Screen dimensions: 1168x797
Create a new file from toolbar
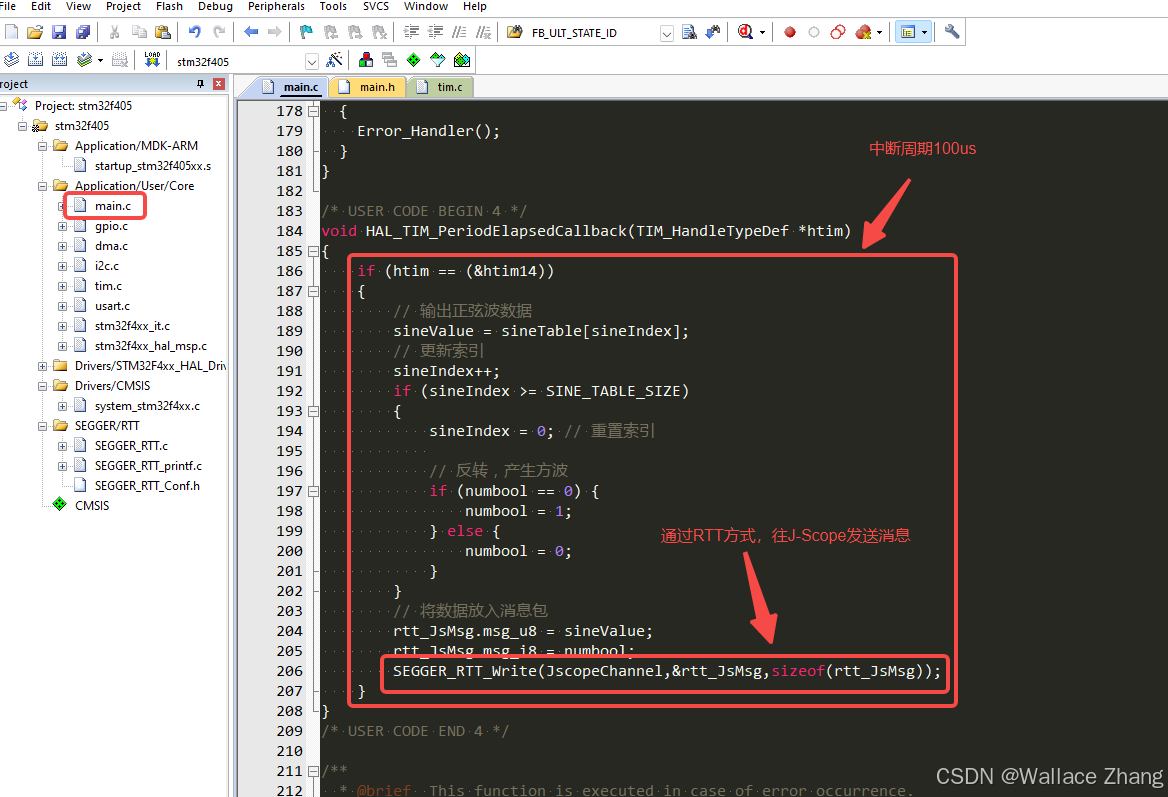pyautogui.click(x=11, y=32)
